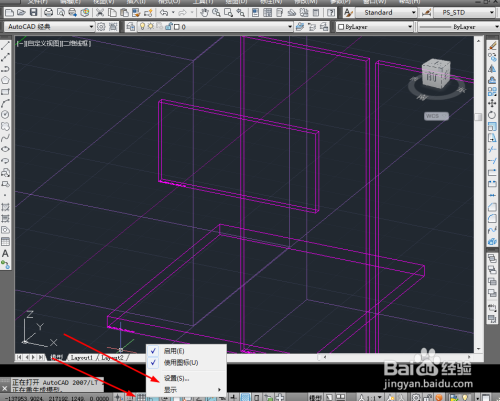
Task: Click the Plot printer icon
Action: click(49, 13)
